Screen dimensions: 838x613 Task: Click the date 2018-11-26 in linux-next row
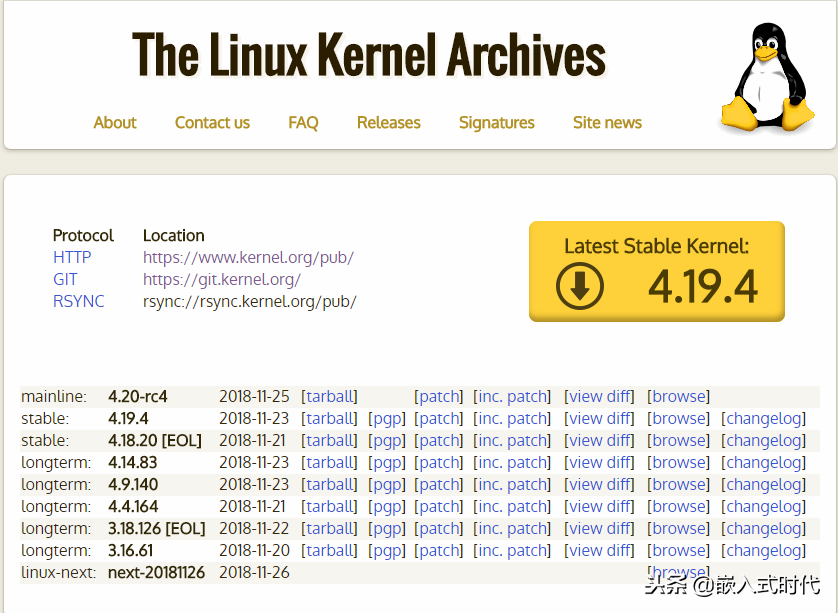click(x=254, y=572)
